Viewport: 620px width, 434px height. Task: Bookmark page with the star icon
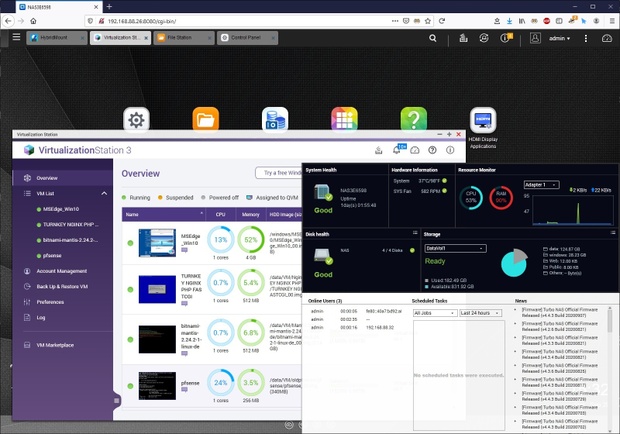(427, 21)
